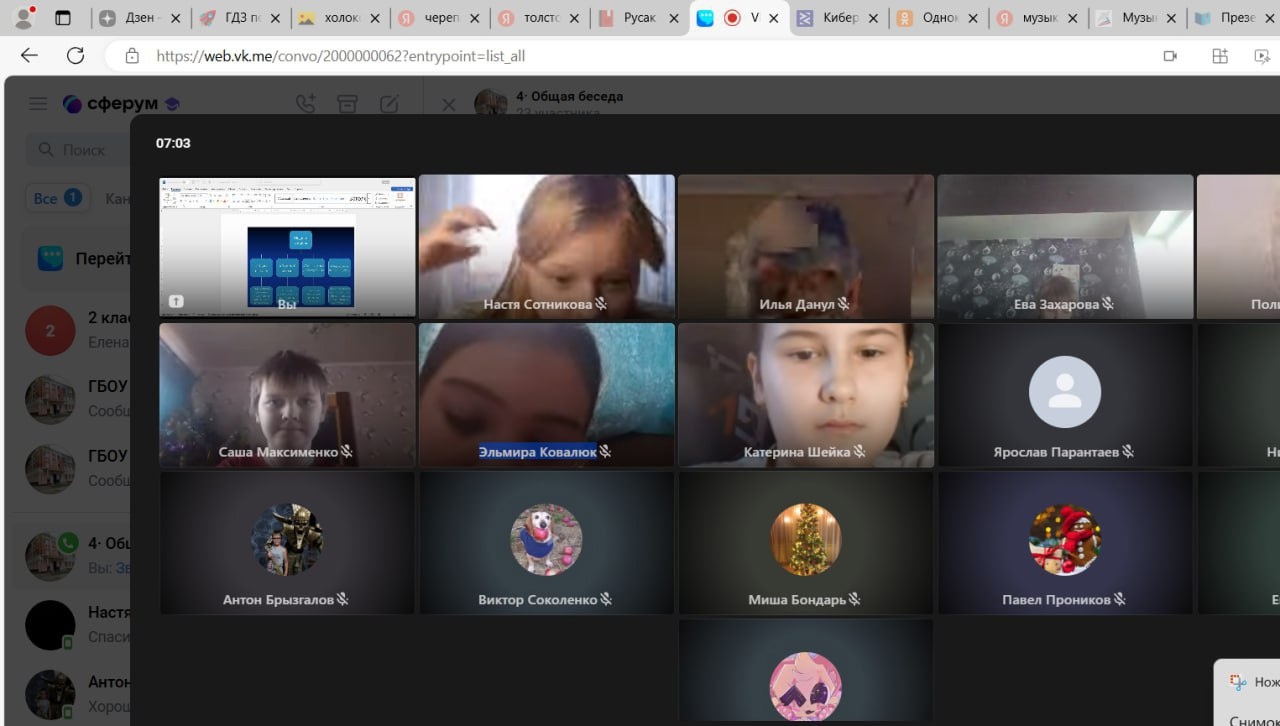Screen dimensions: 1280x726
Task: Click Миша Бондарь's Christmas tree avatar
Action: point(806,540)
